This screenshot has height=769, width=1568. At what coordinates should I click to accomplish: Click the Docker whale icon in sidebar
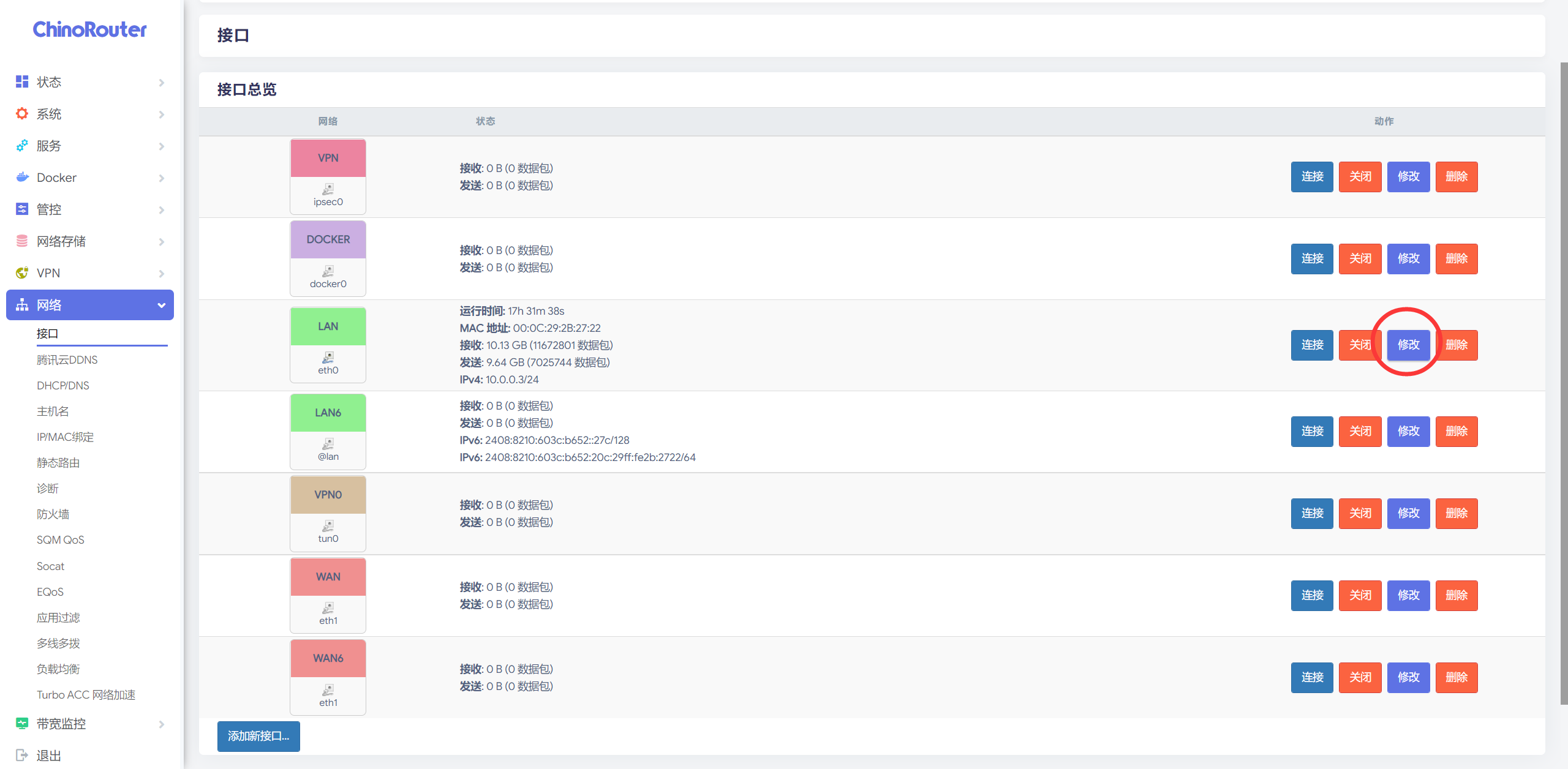[x=22, y=177]
